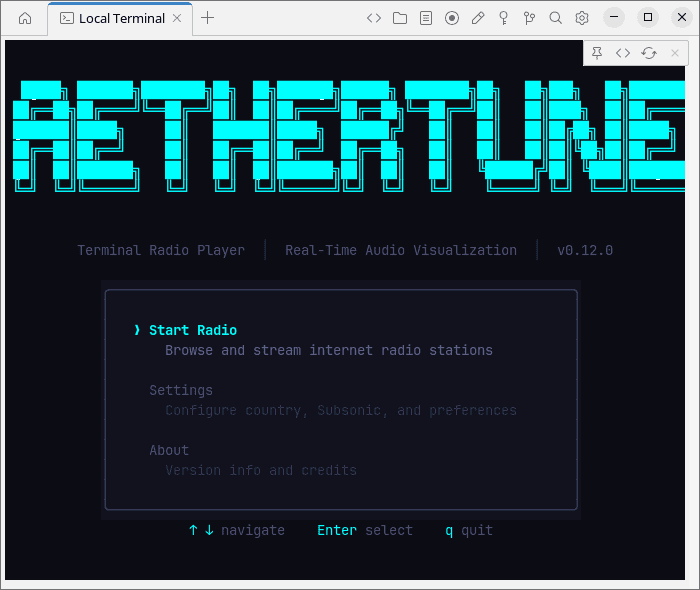This screenshot has width=700, height=590.
Task: Maximize the terminal window
Action: [648, 17]
